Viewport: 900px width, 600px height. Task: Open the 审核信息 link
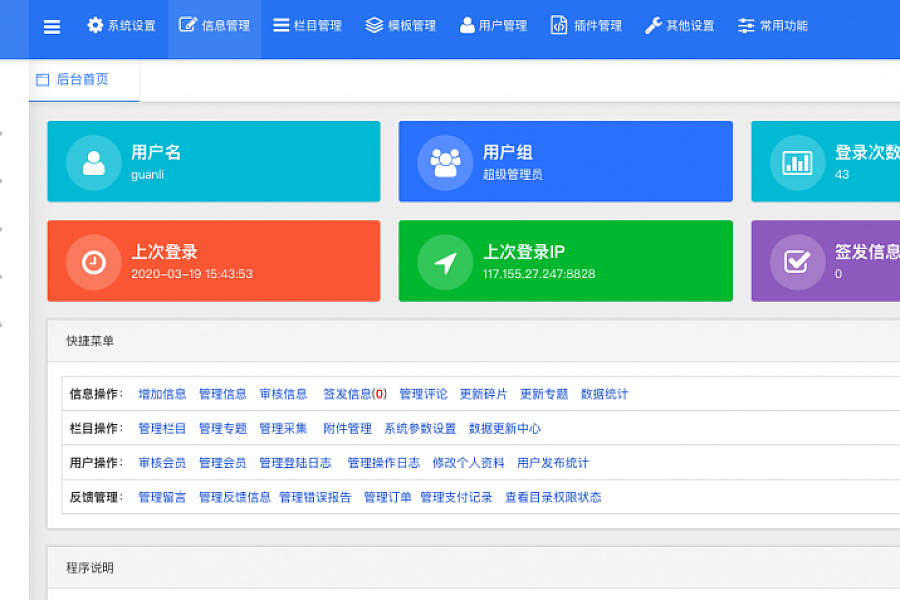click(284, 394)
